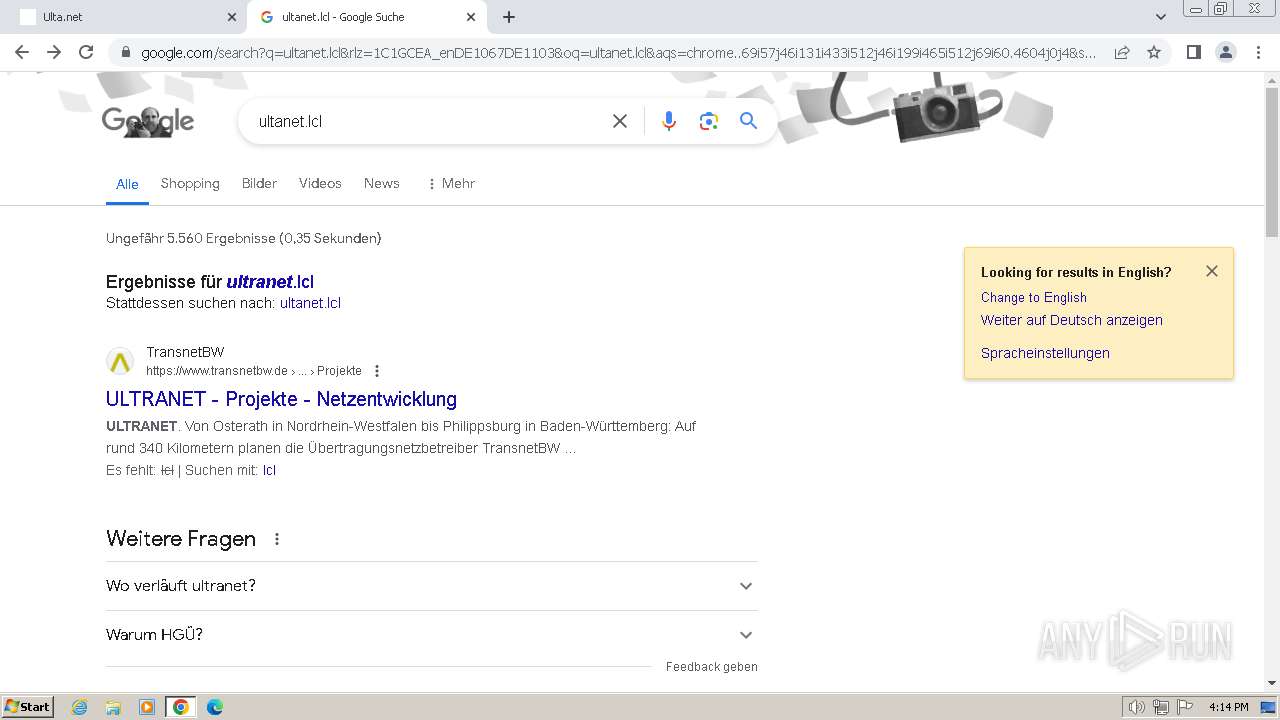
Task: Switch to the Bilder tab
Action: pyautogui.click(x=259, y=183)
